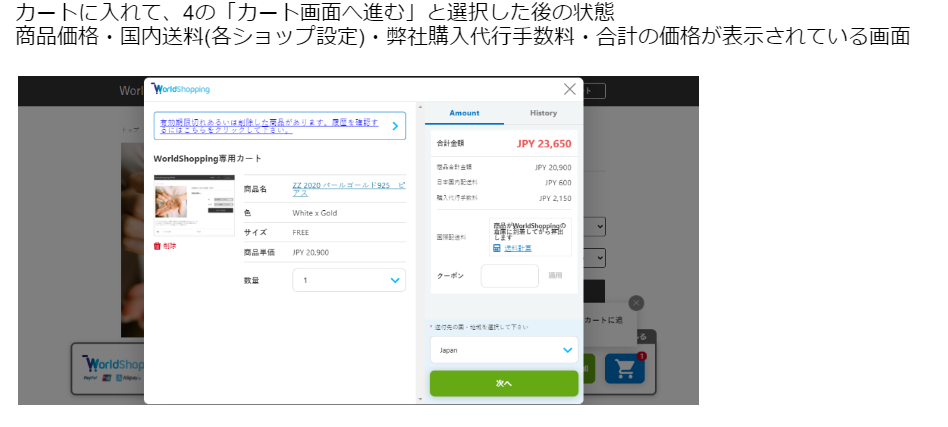The height and width of the screenshot is (427, 948).
Task: Switch to the Amount tab
Action: coord(464,113)
